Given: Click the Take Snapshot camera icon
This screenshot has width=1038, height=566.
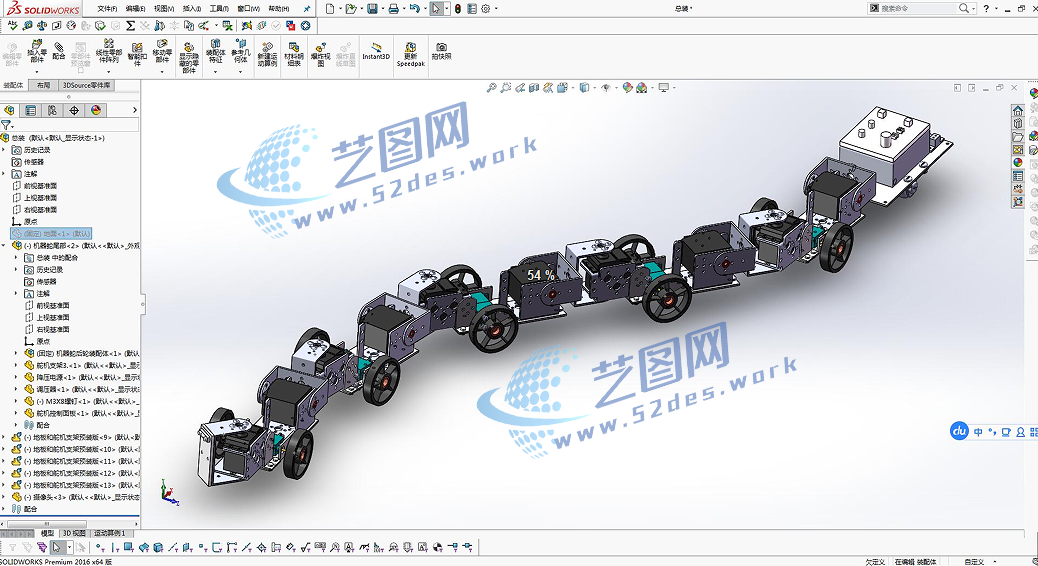Looking at the screenshot, I should (x=441, y=48).
